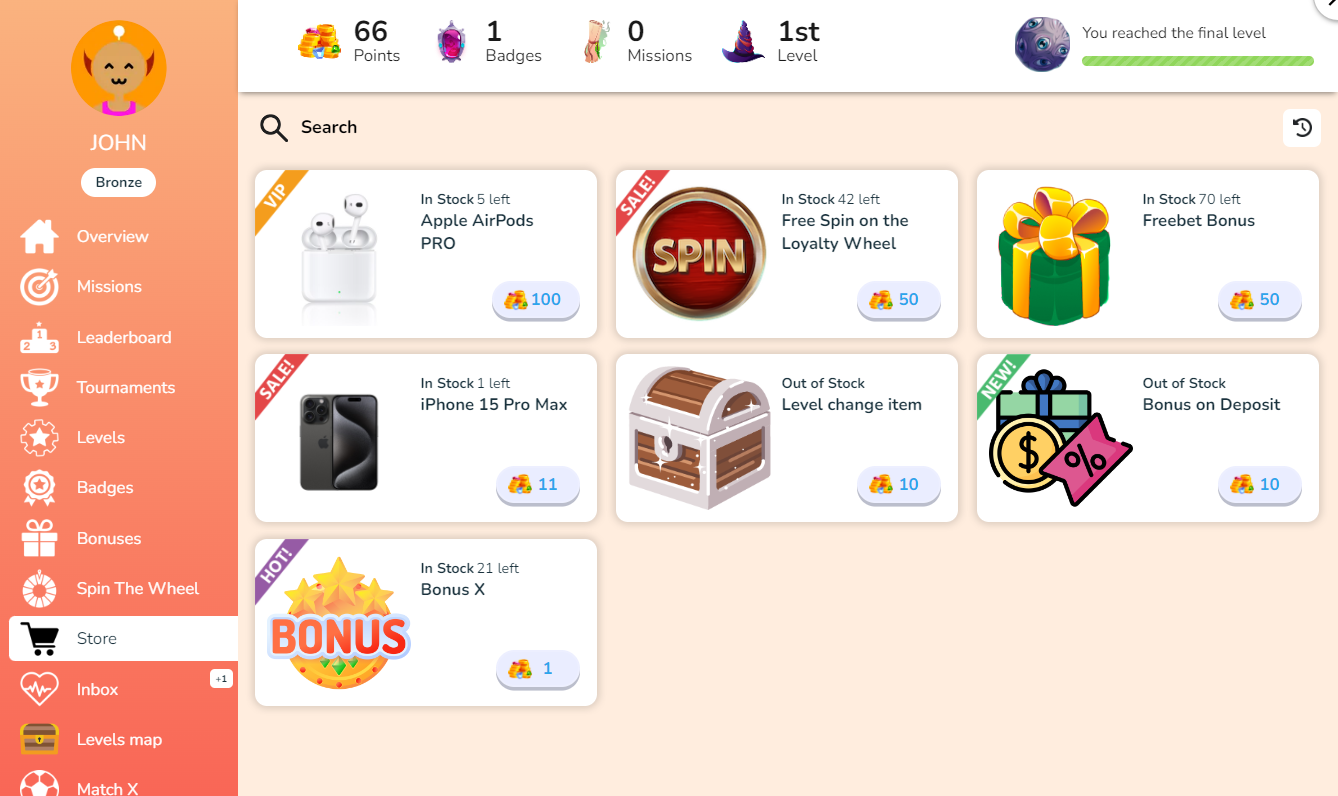Open Inbox via the heart pulse icon
Image resolution: width=1338 pixels, height=796 pixels.
[40, 689]
